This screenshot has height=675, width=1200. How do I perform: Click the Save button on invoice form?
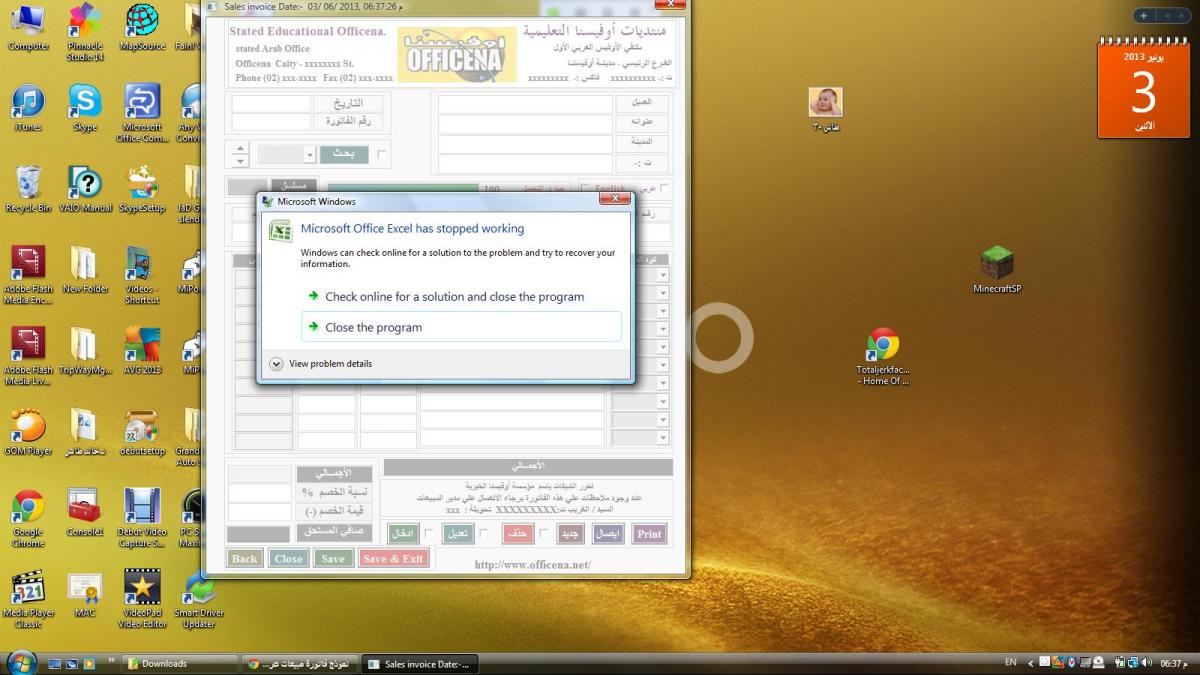pyautogui.click(x=333, y=559)
